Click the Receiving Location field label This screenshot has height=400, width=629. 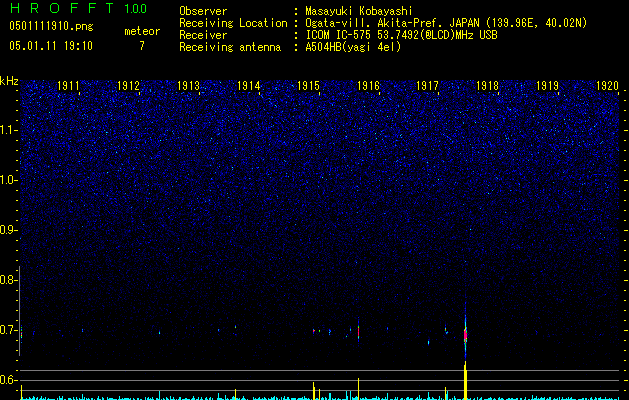click(x=233, y=23)
